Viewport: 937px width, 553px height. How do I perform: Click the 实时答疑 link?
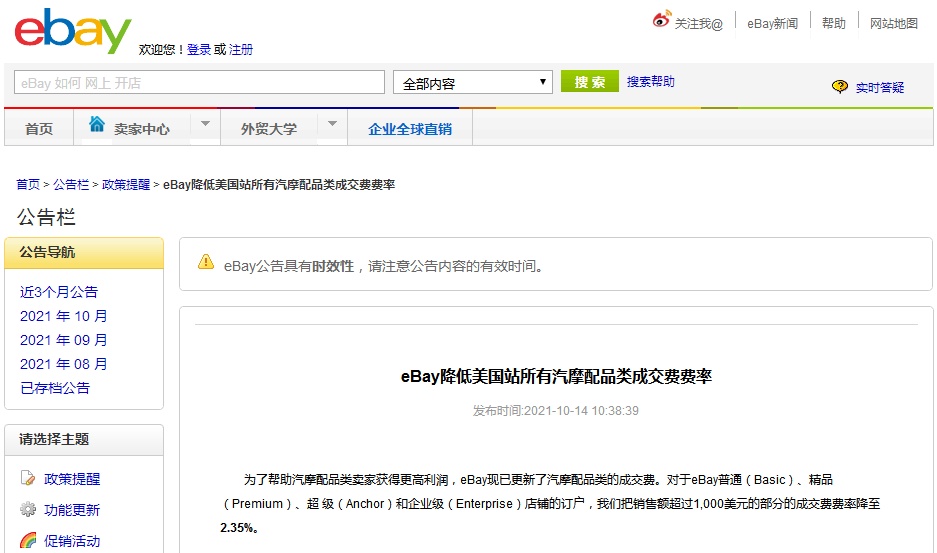[x=880, y=87]
